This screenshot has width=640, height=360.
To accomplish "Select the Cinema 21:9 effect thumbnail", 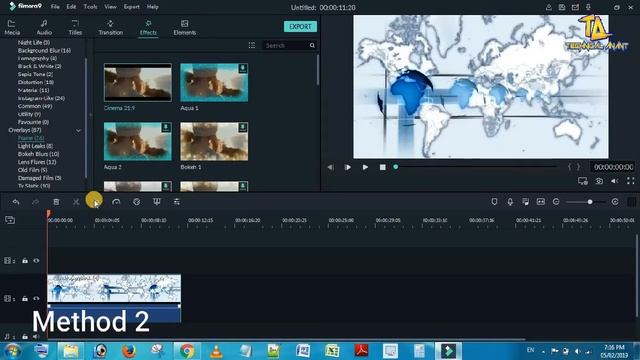I will click(138, 82).
